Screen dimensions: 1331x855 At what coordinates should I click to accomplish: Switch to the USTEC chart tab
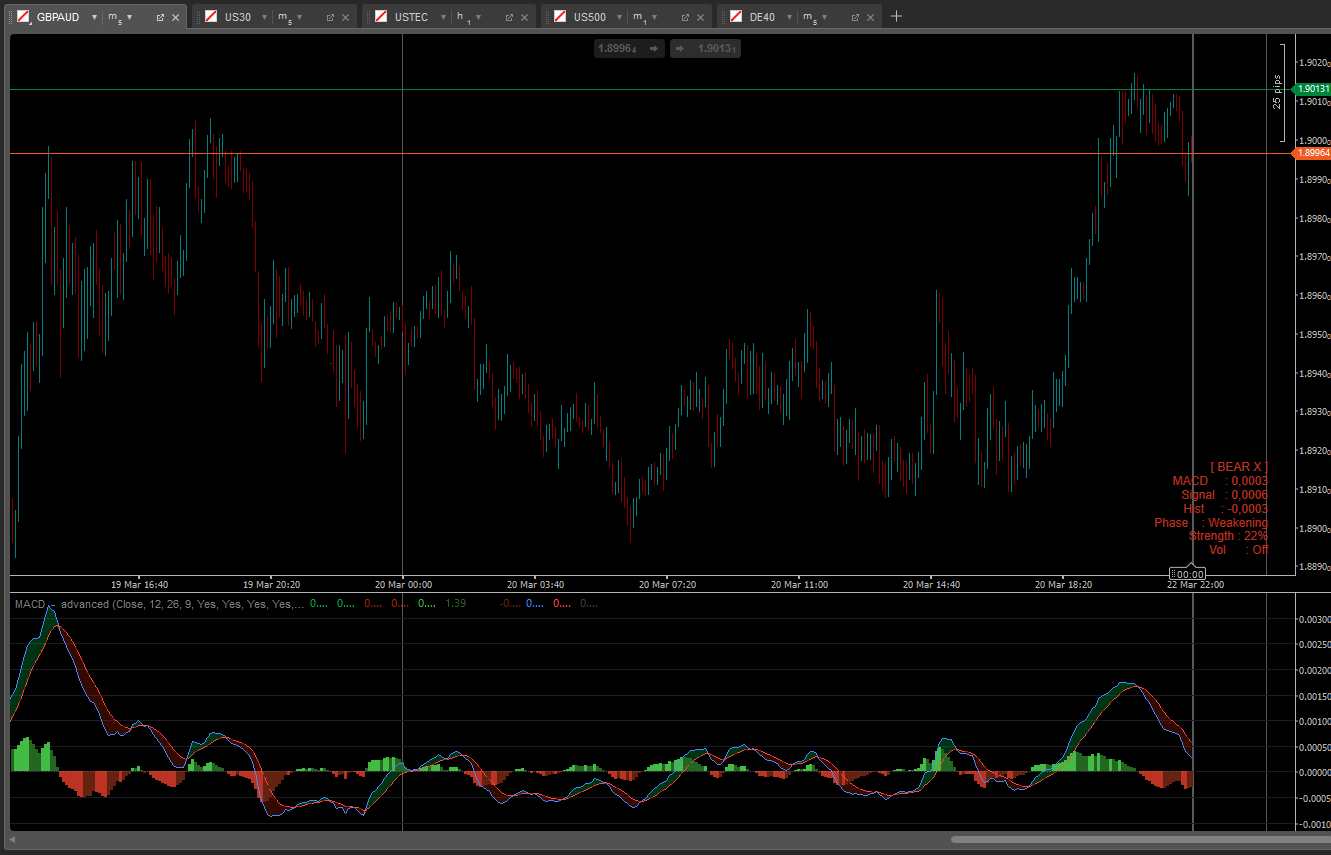pos(411,17)
